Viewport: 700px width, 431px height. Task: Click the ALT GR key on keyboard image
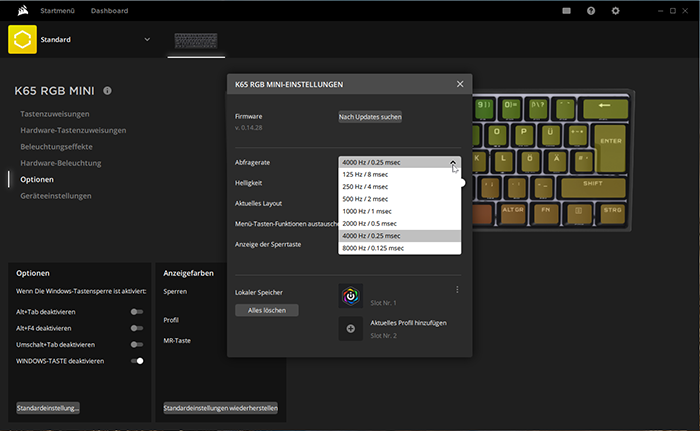(512, 214)
